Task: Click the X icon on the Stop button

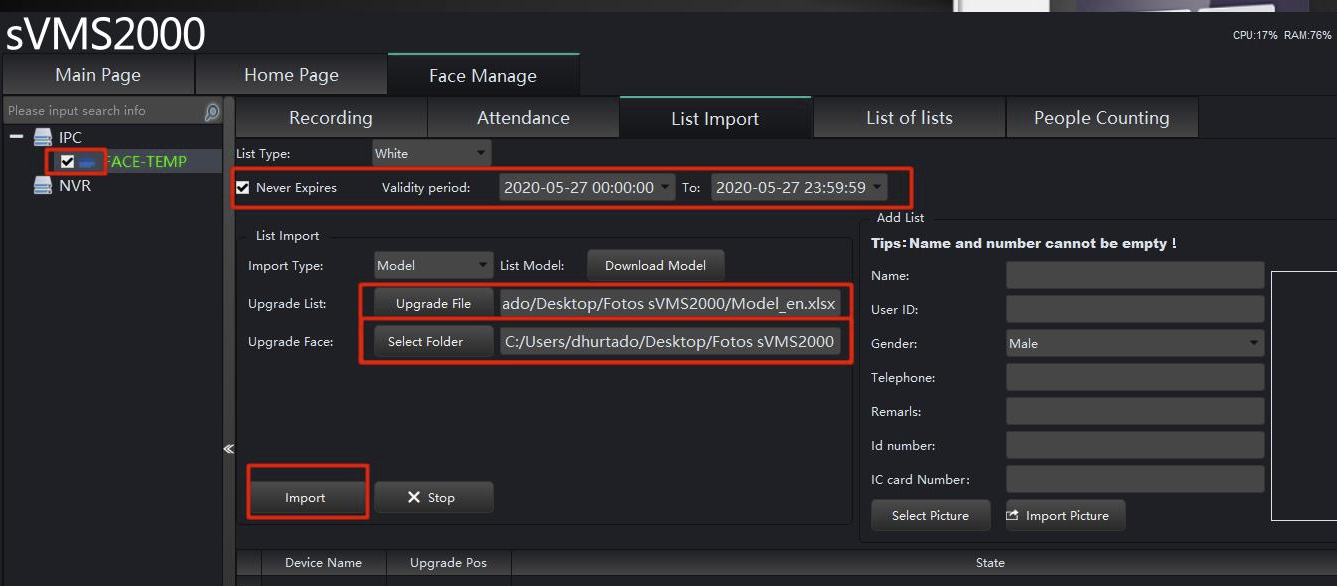Action: tap(414, 497)
